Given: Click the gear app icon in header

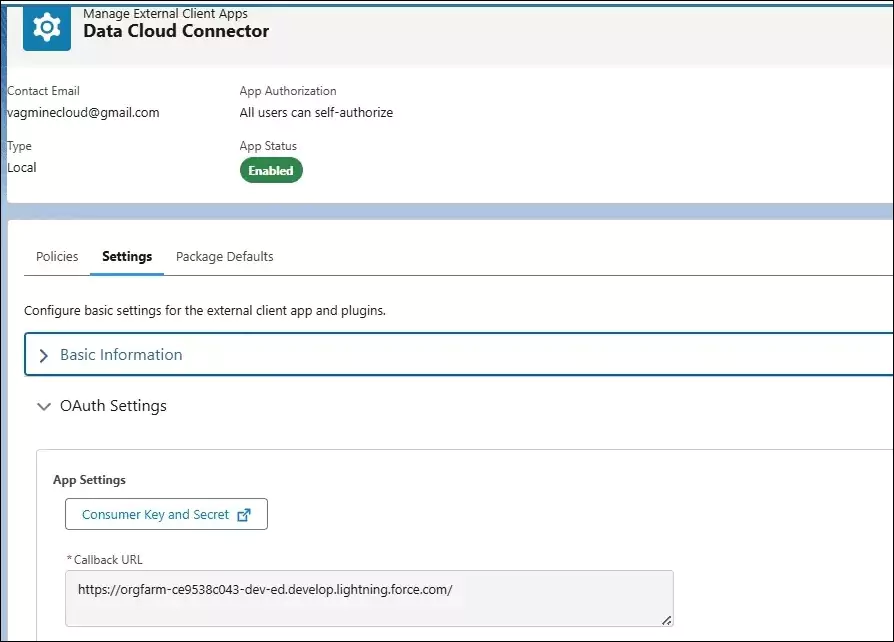Looking at the screenshot, I should (x=47, y=27).
